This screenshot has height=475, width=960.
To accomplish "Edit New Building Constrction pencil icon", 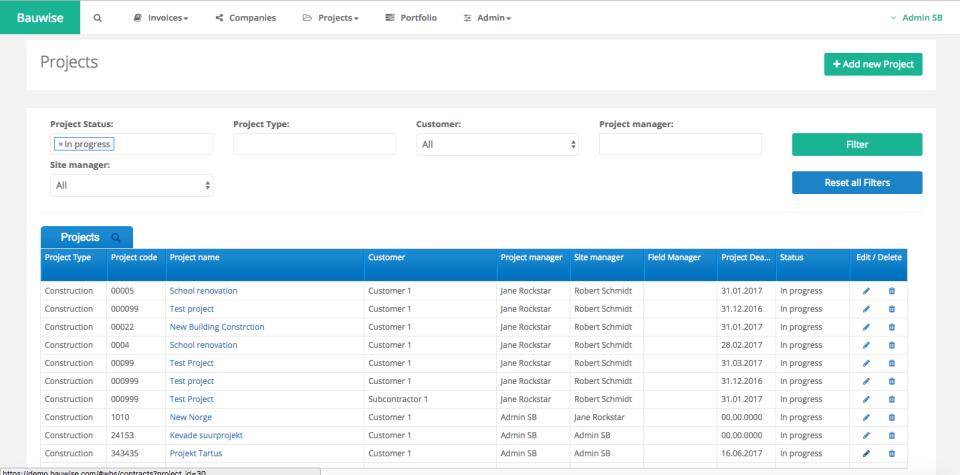I will coord(866,327).
